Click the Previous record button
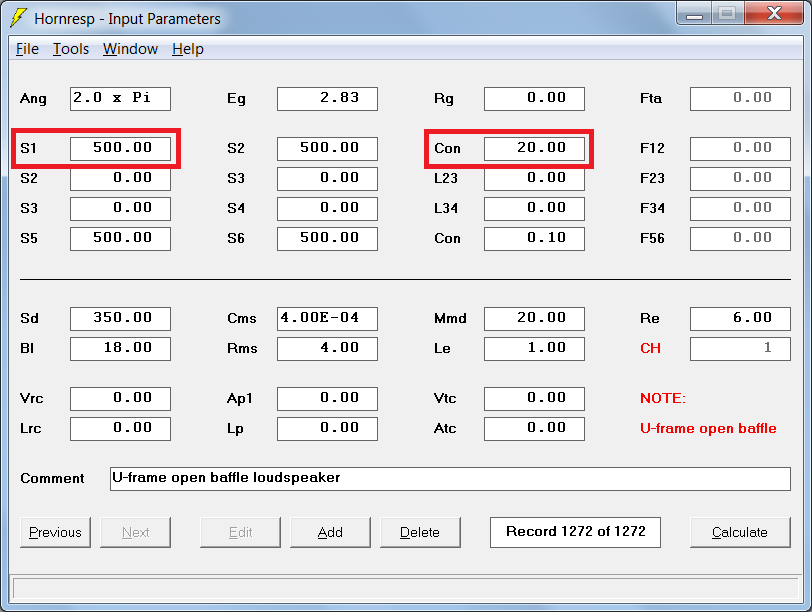The height and width of the screenshot is (612, 812). point(55,532)
